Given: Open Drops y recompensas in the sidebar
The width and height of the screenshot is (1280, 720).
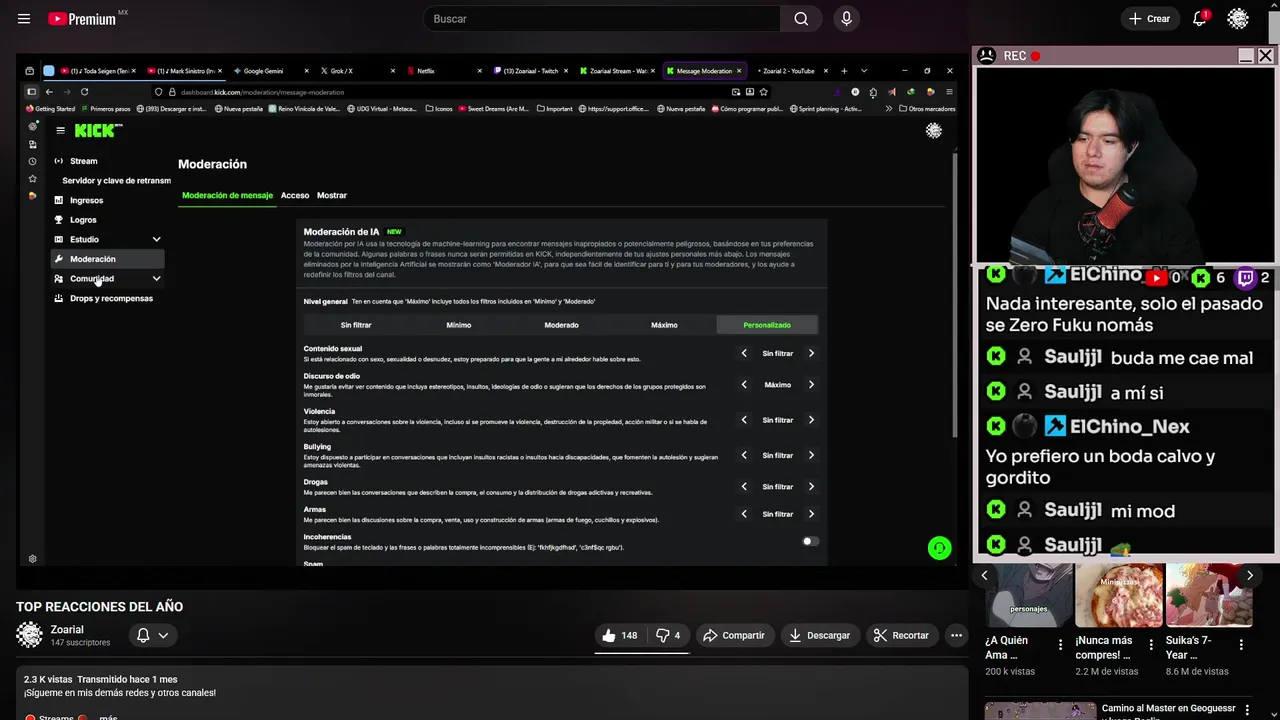Looking at the screenshot, I should pos(111,298).
